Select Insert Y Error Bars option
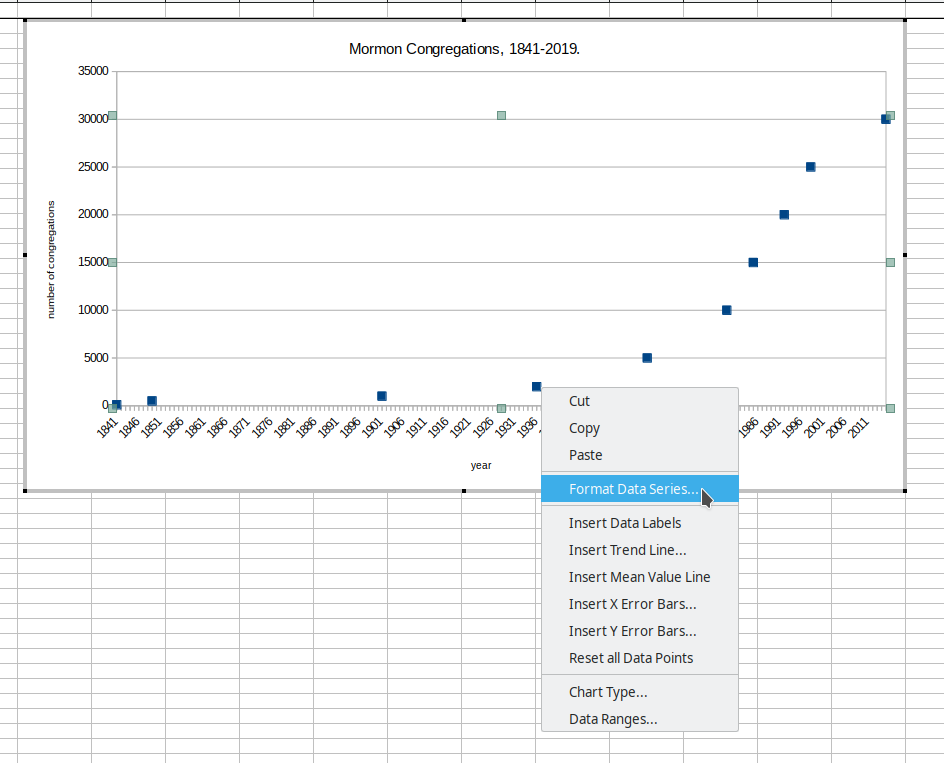Viewport: 944px width, 763px height. click(639, 631)
